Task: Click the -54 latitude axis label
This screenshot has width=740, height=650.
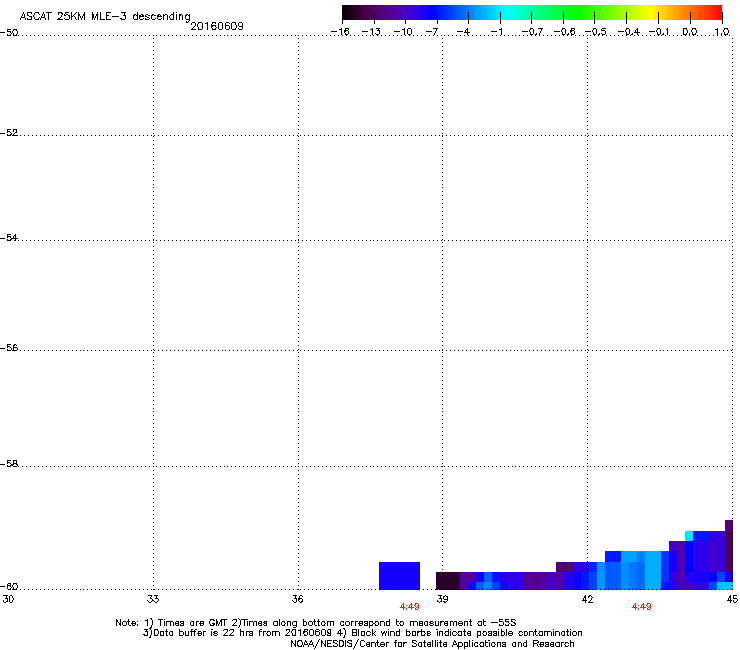Action: (x=9, y=237)
